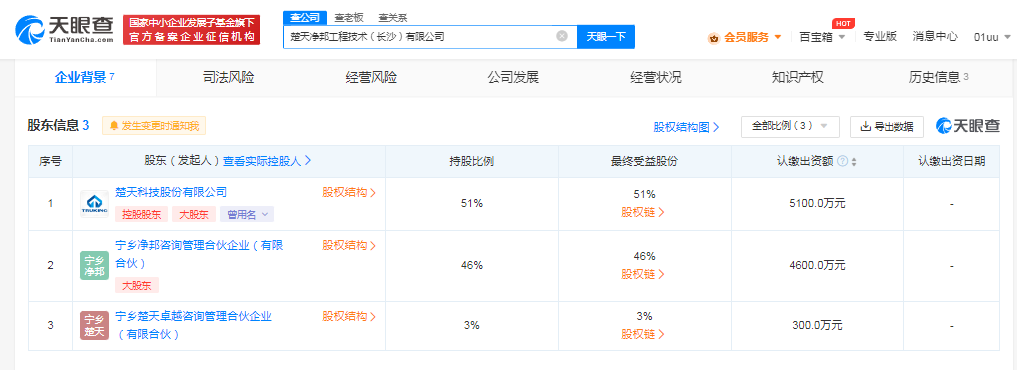Click the company name search input field
The height and width of the screenshot is (370, 1017).
point(419,36)
